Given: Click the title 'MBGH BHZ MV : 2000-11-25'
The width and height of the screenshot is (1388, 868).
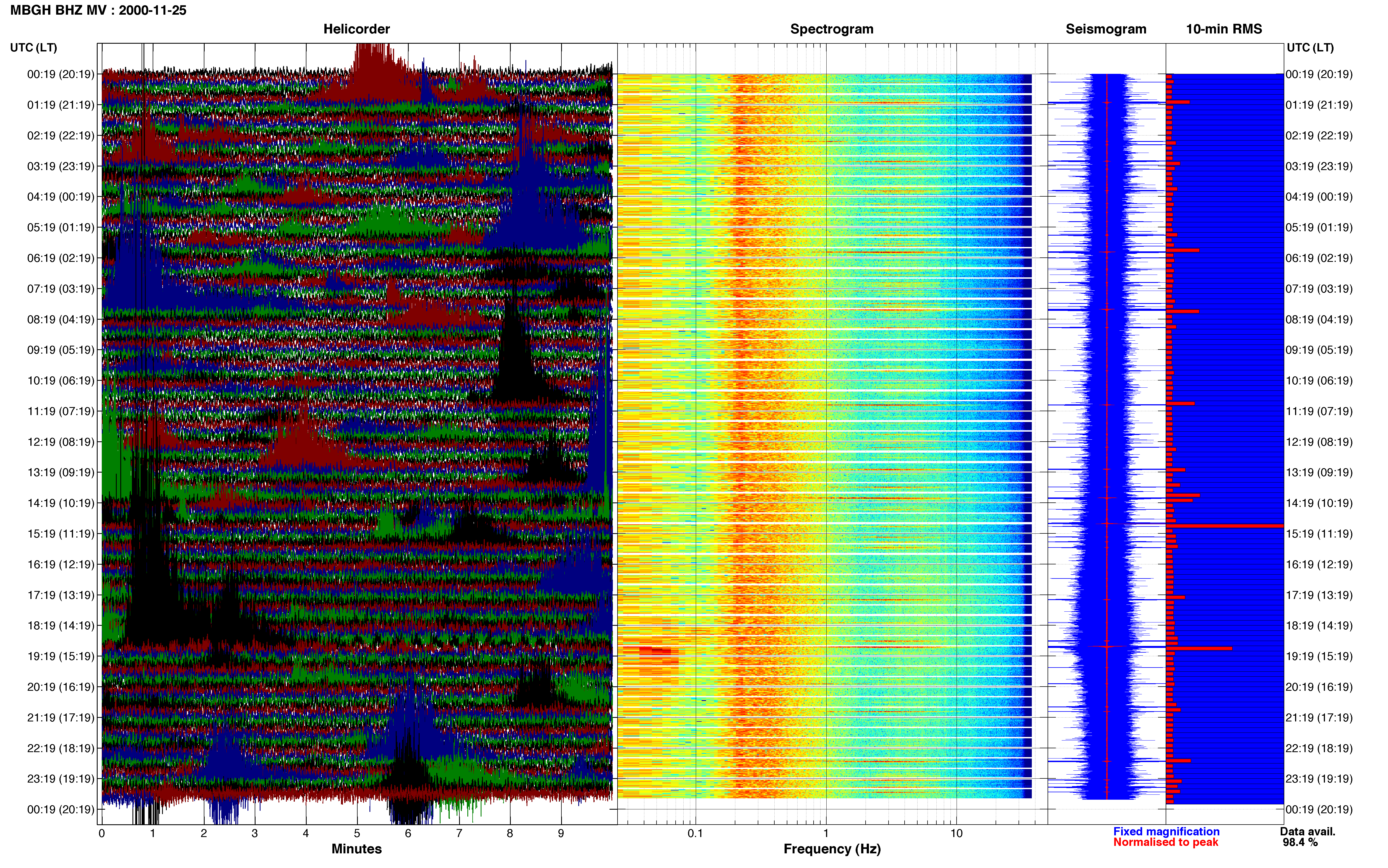Looking at the screenshot, I should point(98,10).
